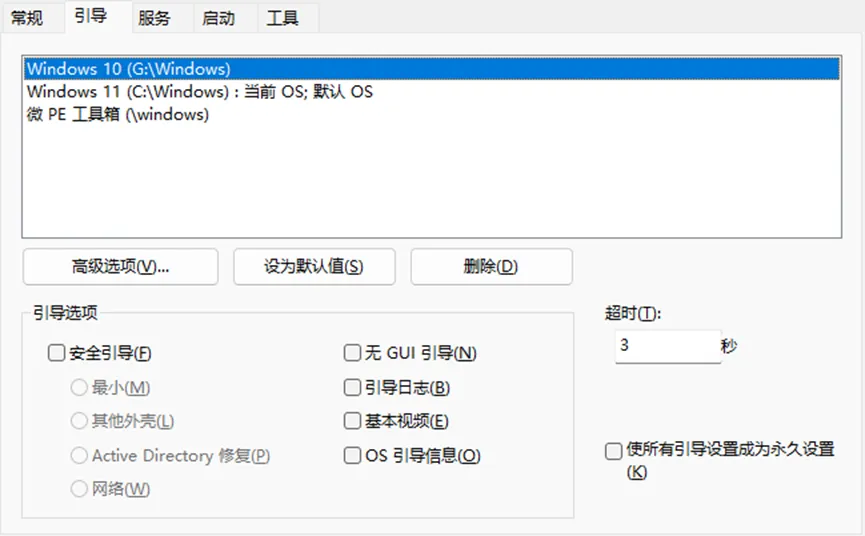865x536 pixels.
Task: Click the 超时 seconds input field
Action: [668, 346]
